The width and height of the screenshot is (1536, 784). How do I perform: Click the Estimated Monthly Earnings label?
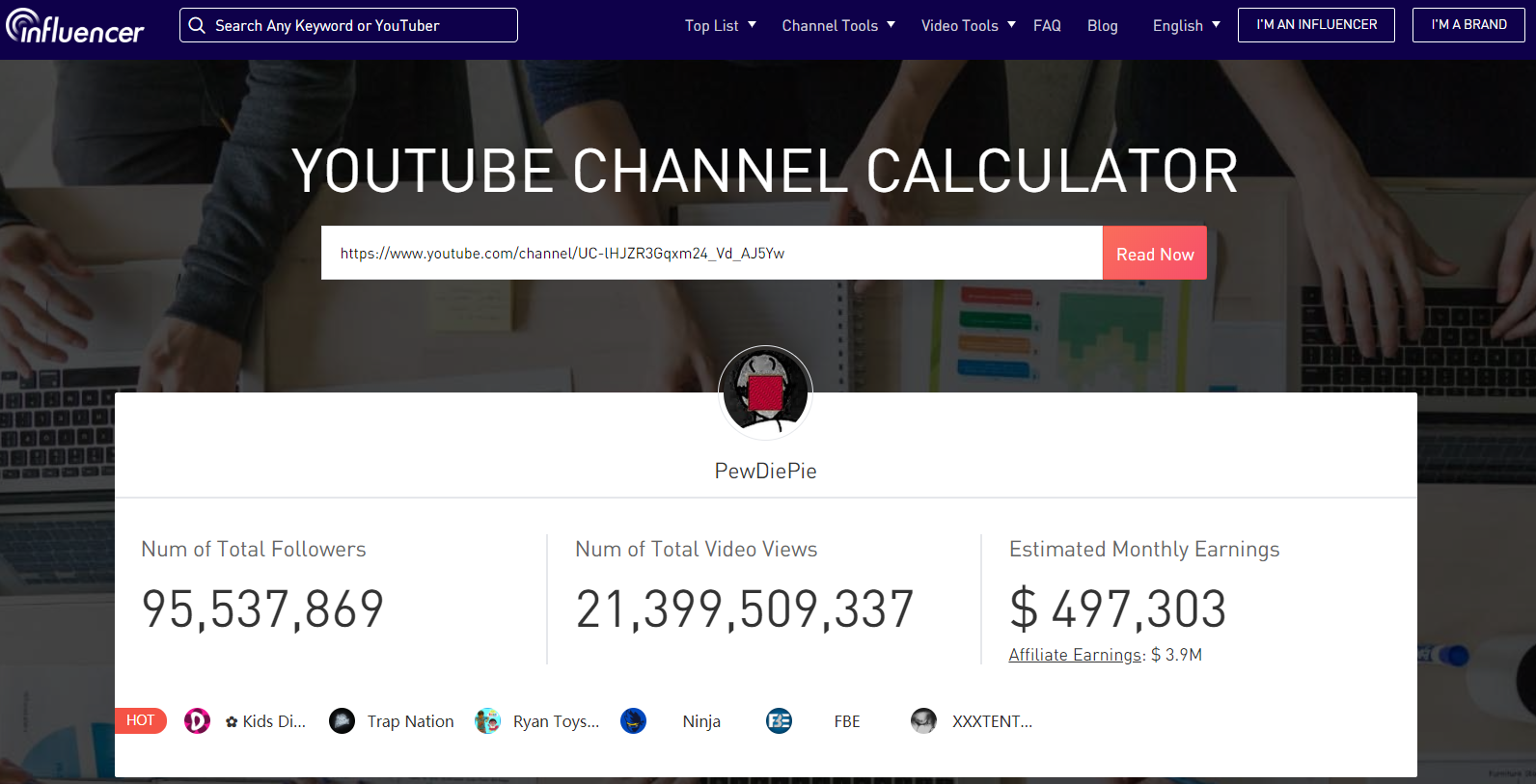coord(1144,550)
